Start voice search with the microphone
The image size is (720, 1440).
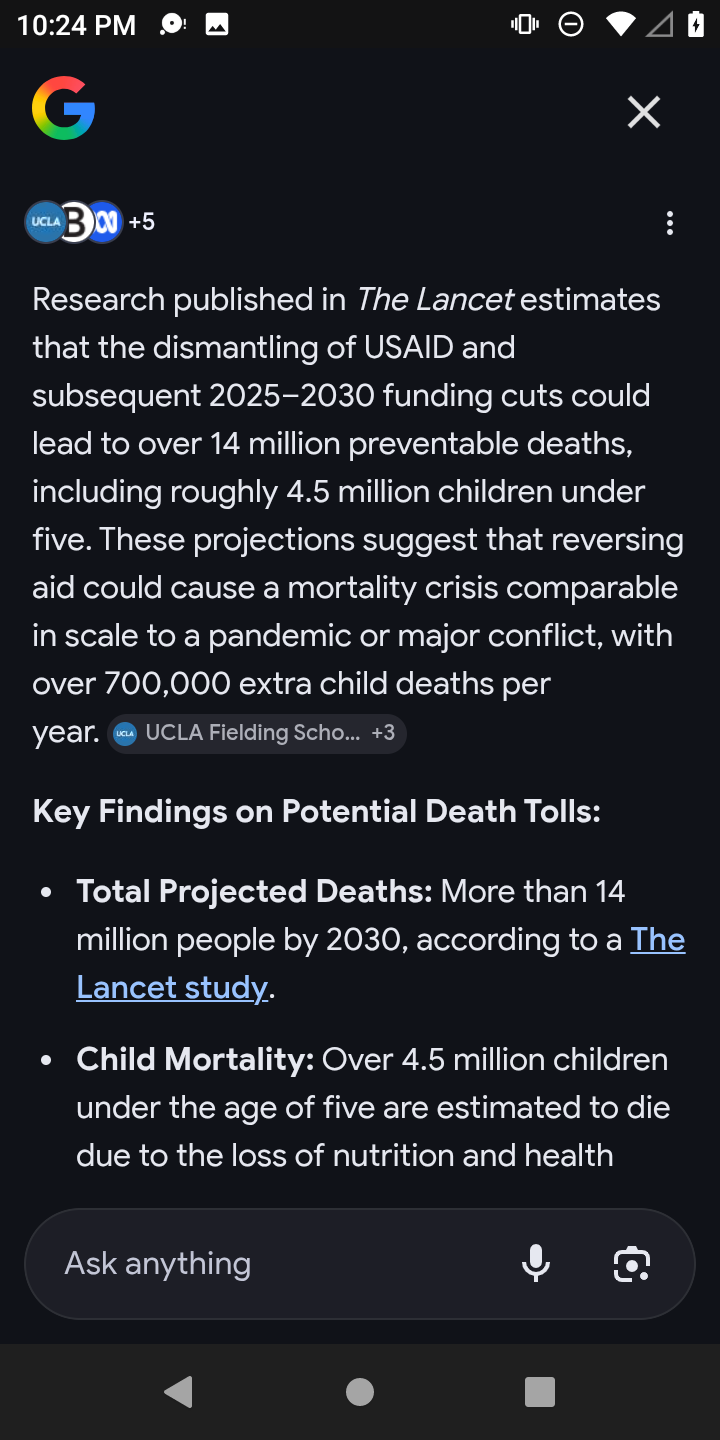coord(536,1264)
